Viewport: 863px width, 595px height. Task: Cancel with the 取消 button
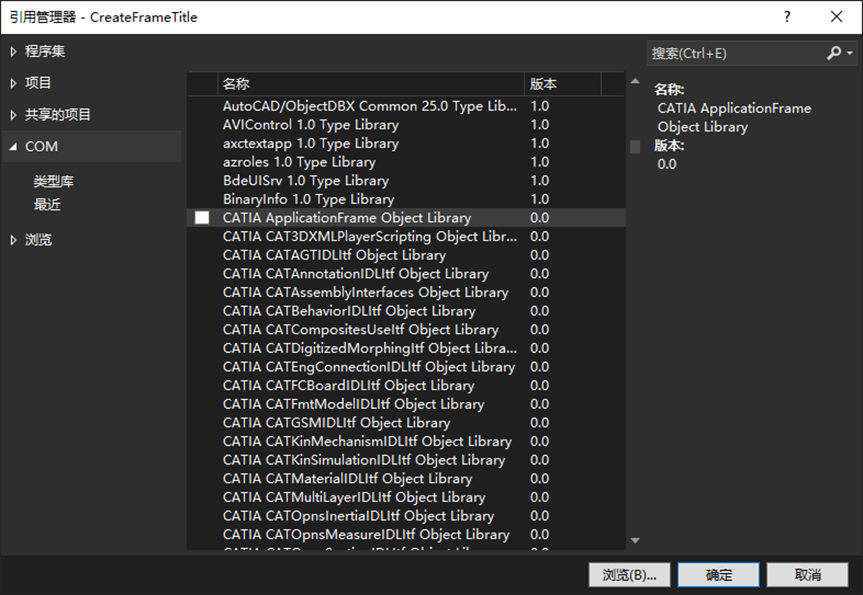pos(807,575)
